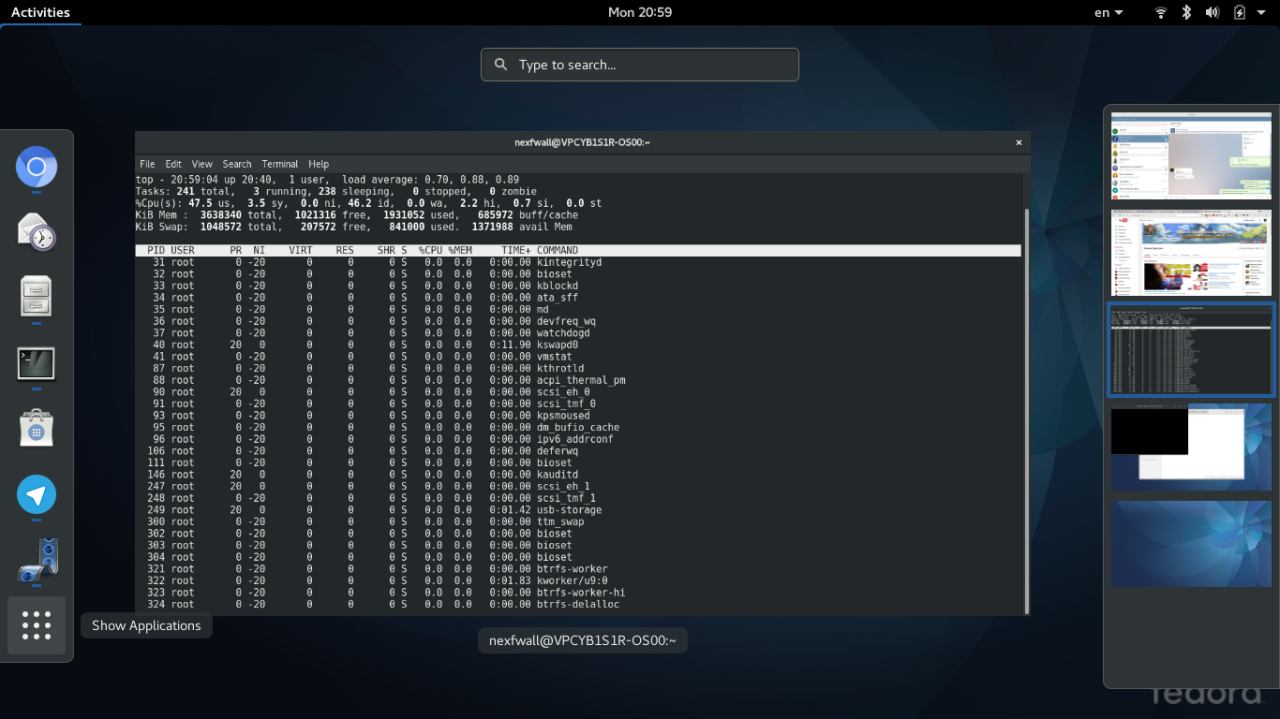
Task: Open the terminal File menu
Action: pyautogui.click(x=147, y=164)
